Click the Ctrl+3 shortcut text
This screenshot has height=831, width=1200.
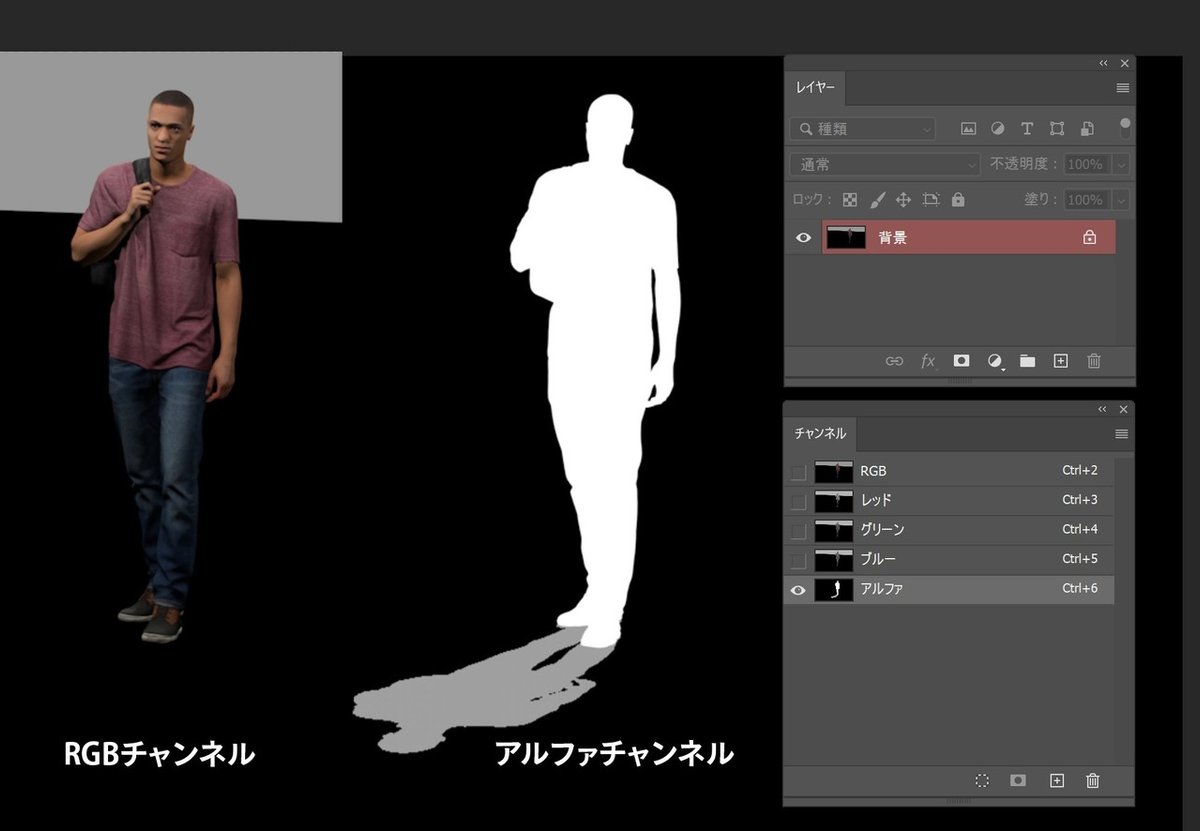tap(1080, 500)
